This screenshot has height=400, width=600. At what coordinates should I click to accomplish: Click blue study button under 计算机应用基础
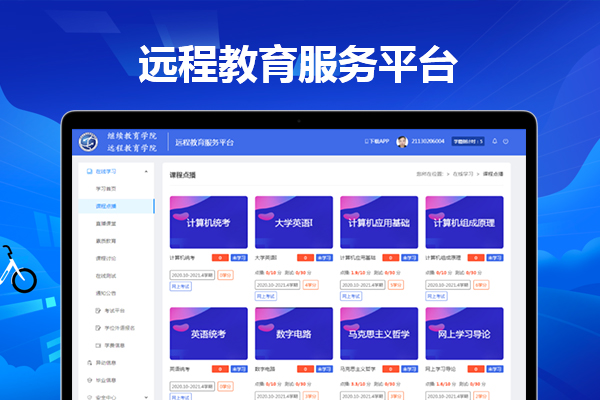pos(409,258)
